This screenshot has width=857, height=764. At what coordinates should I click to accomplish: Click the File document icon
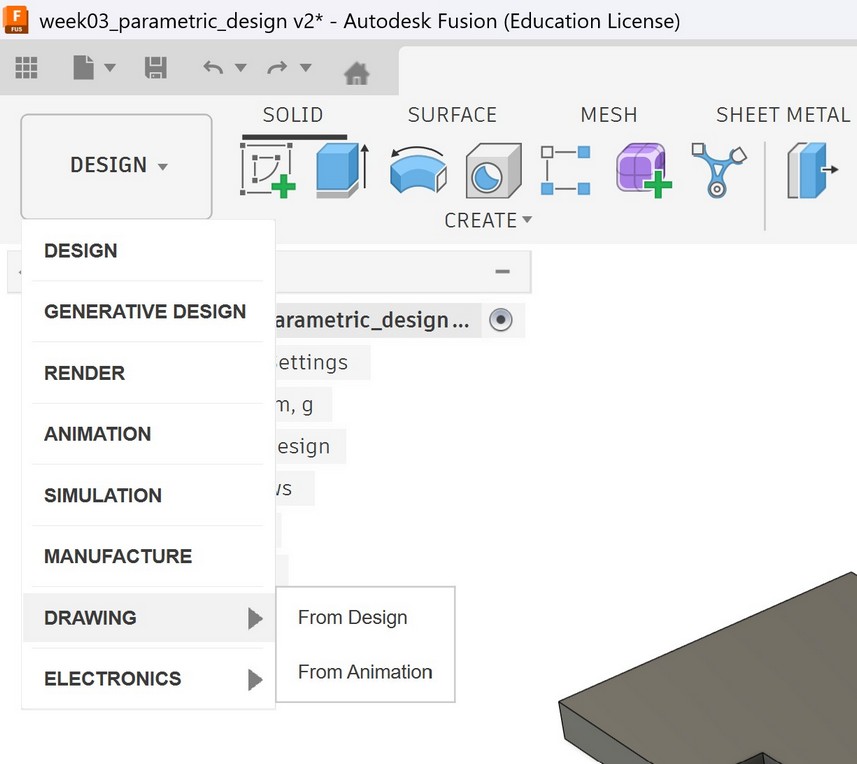pos(84,68)
